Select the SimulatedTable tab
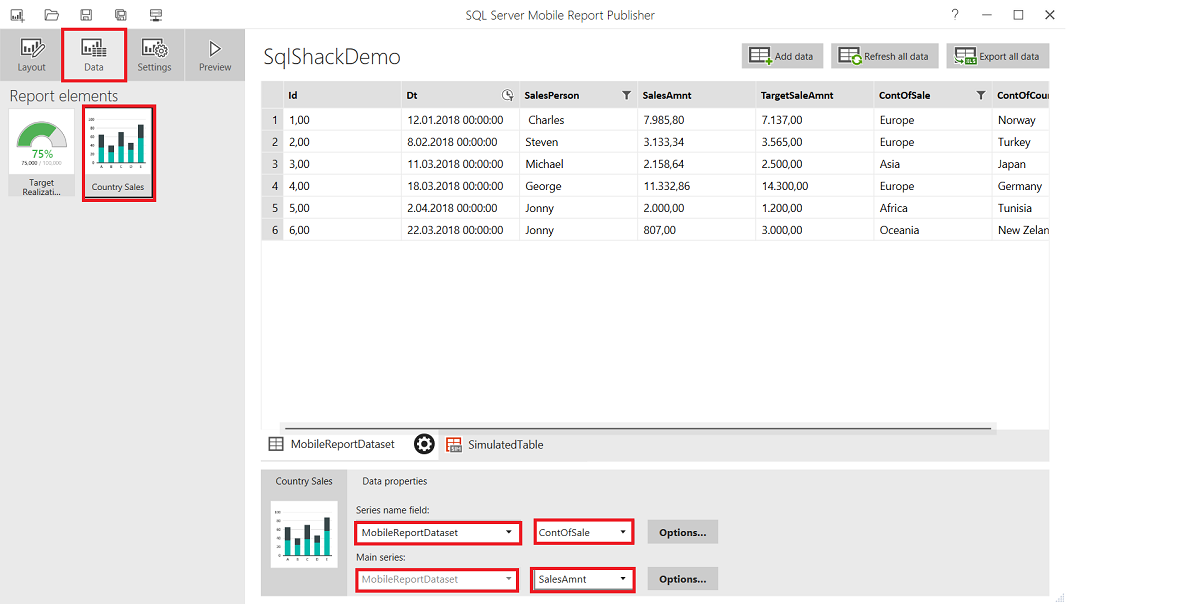This screenshot has width=1192, height=604. click(506, 445)
